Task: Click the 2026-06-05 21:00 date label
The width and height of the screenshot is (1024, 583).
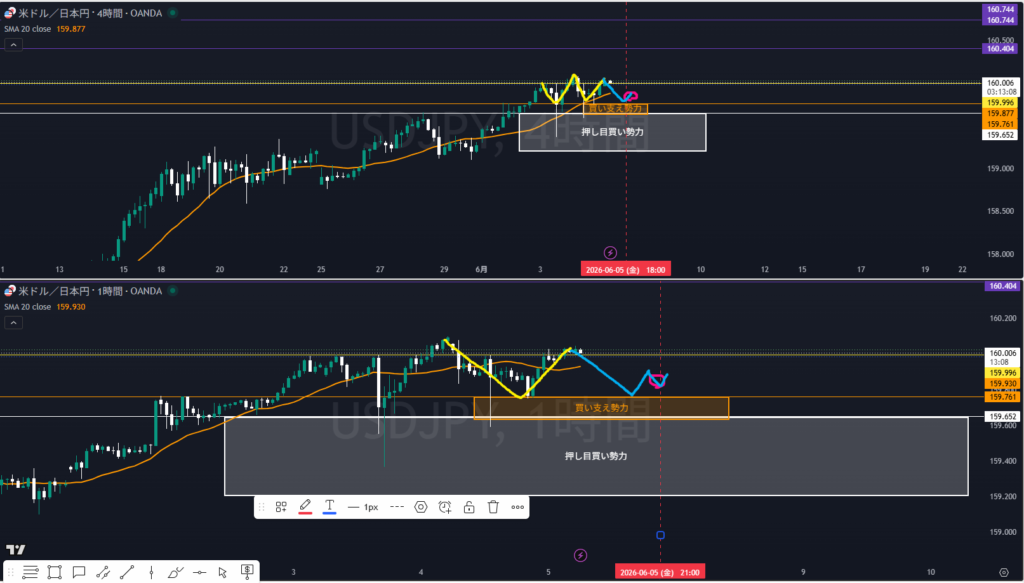Action: tap(660, 573)
